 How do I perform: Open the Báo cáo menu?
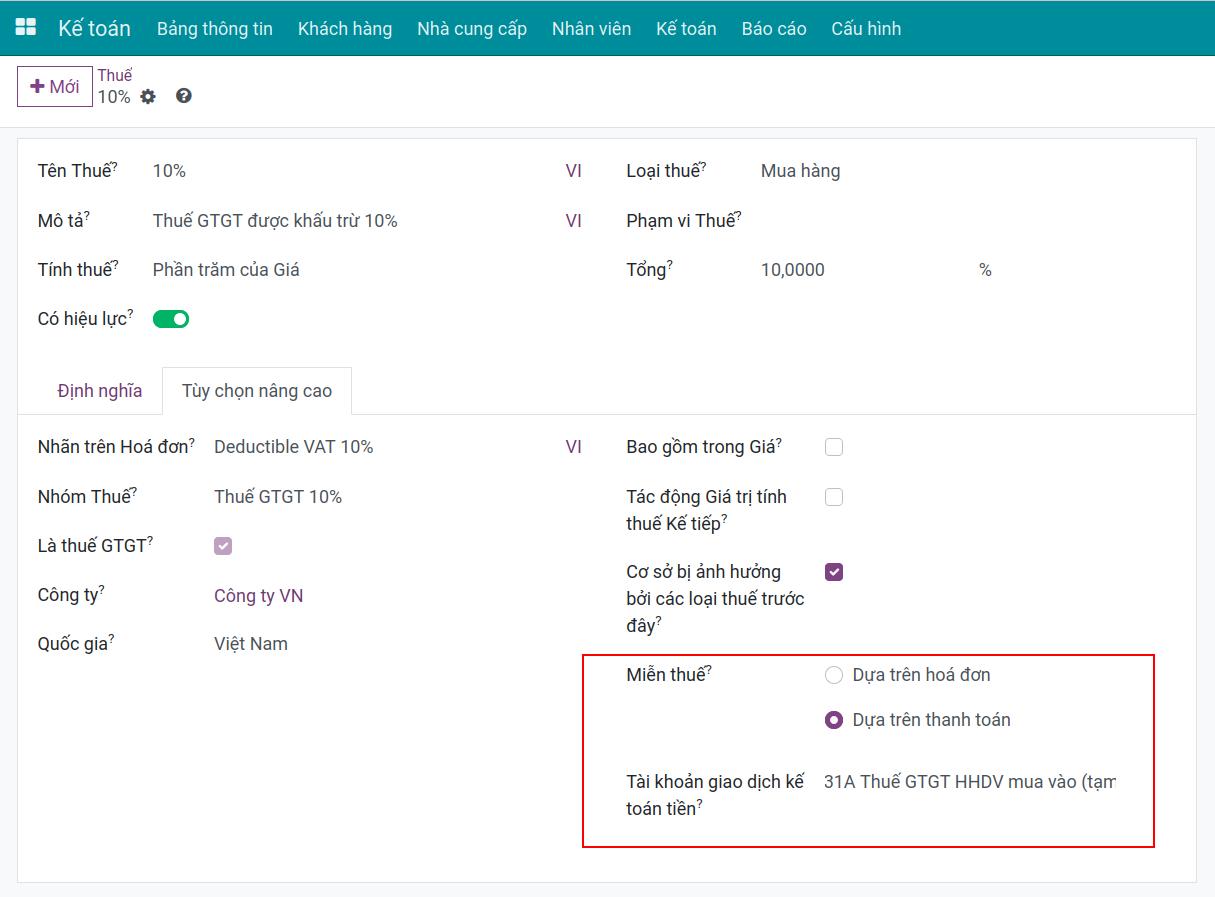tap(773, 28)
